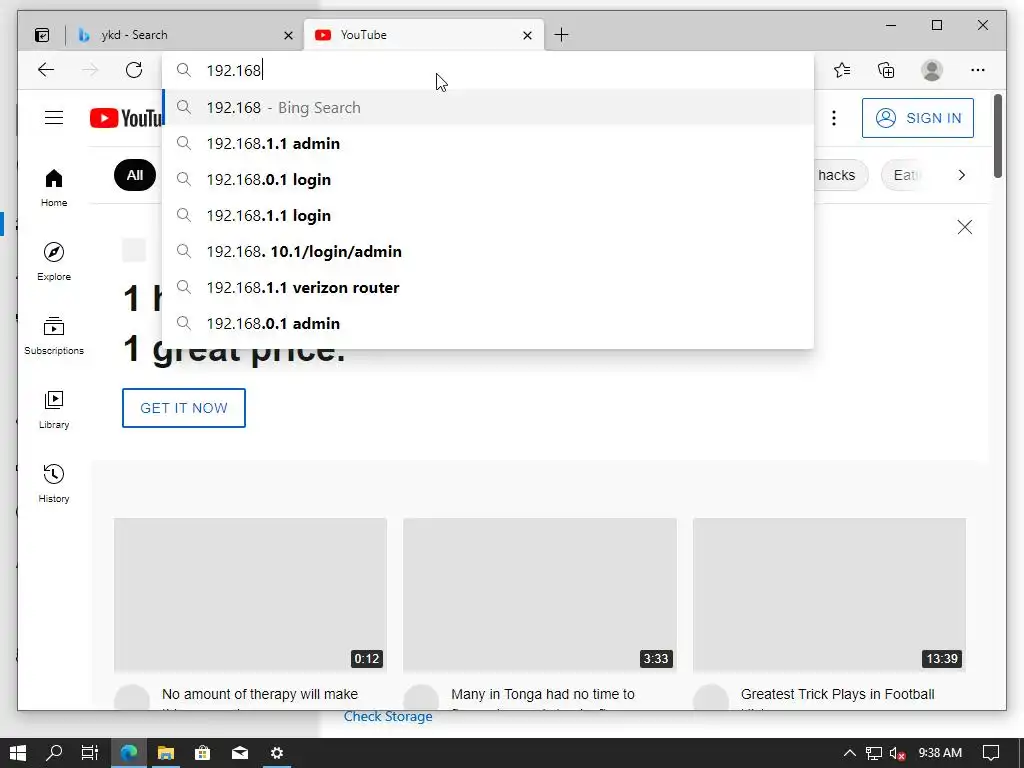Toggle the YouTube hamburger guide menu
Screen dimensions: 1024x768
pos(54,118)
